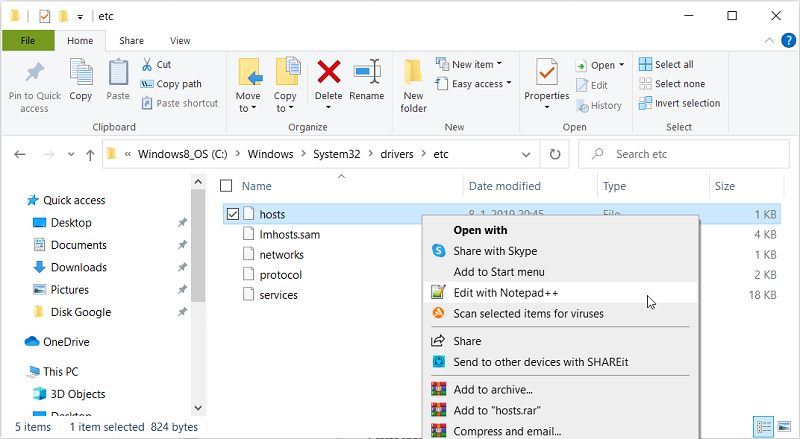
Task: Choose Compress and email...
Action: (x=560, y=431)
